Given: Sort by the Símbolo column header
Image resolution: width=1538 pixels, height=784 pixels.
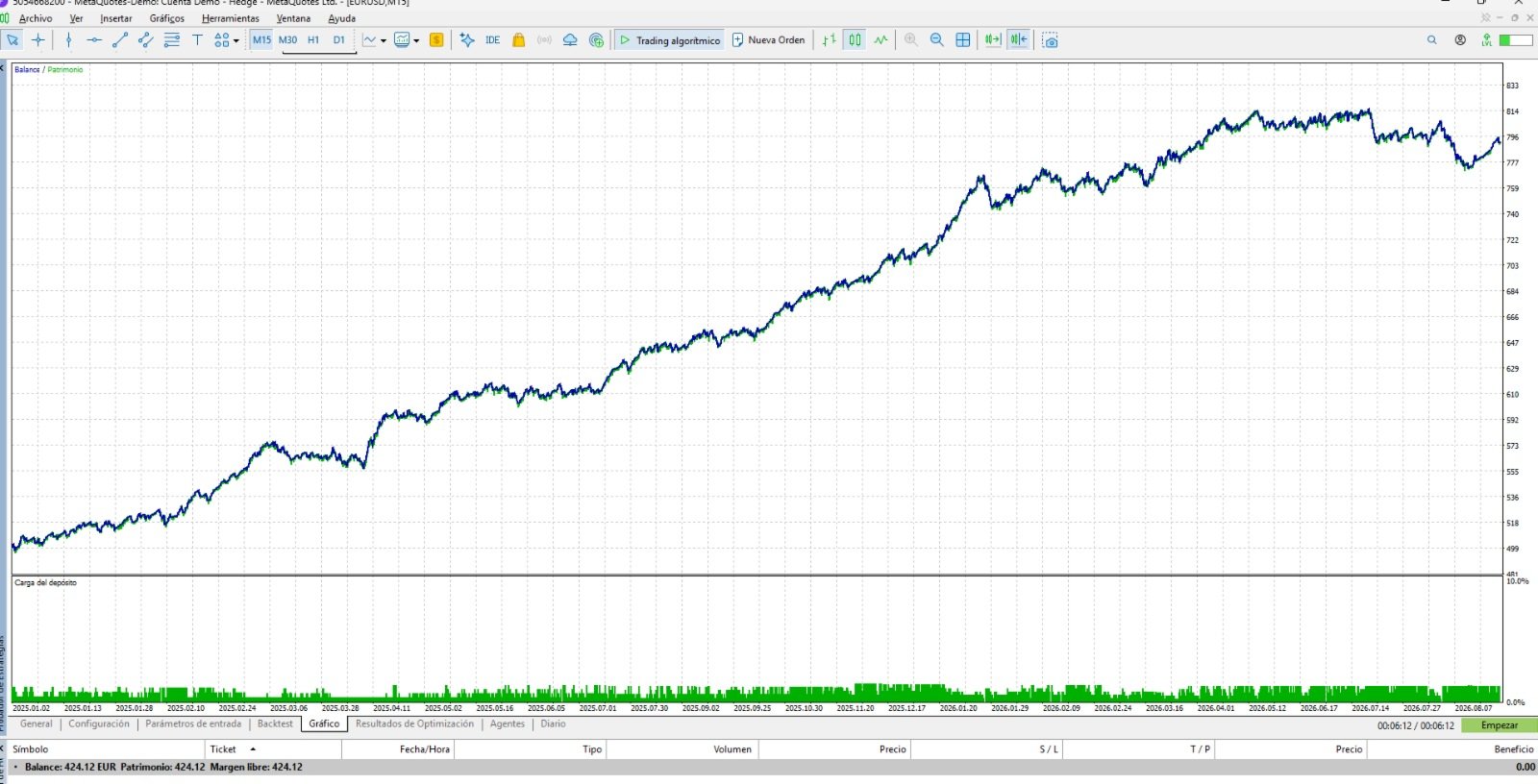Looking at the screenshot, I should [x=106, y=749].
